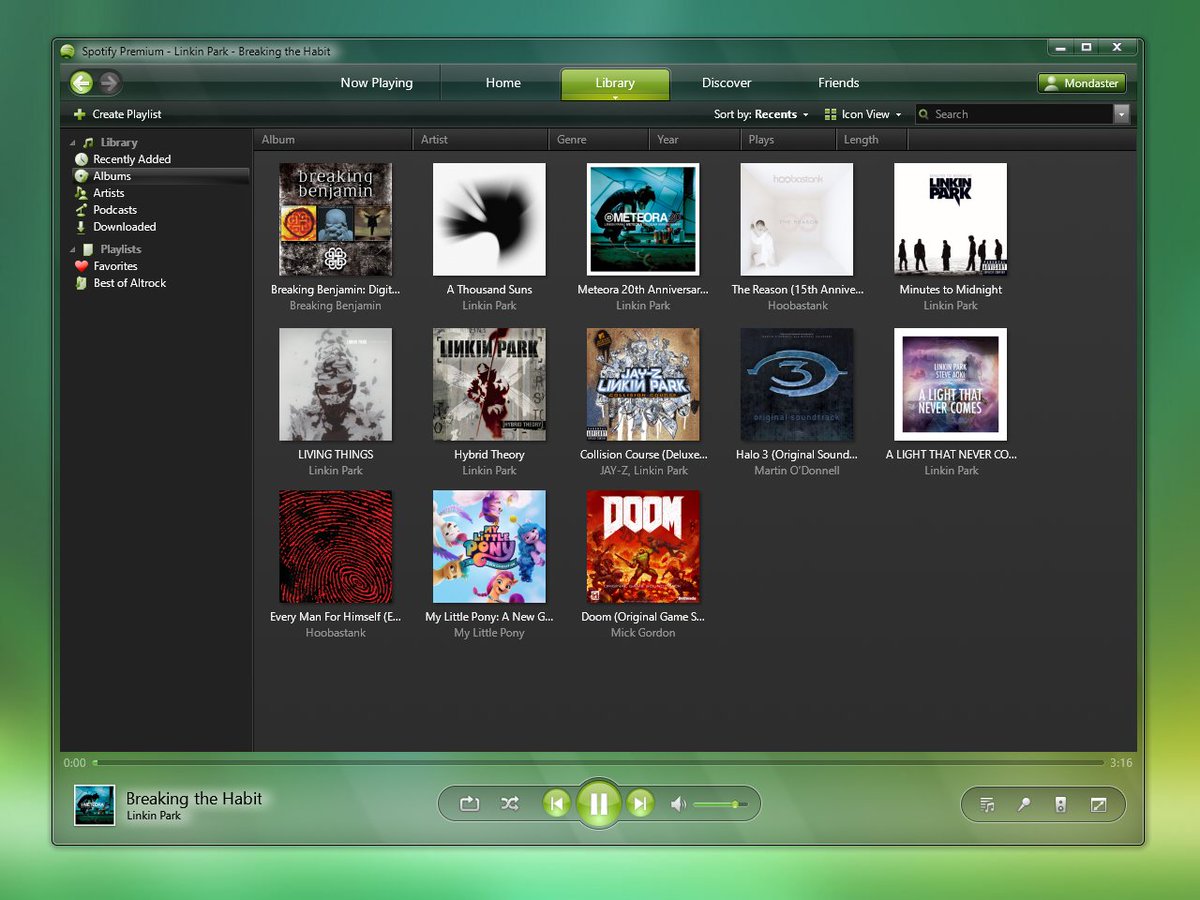Sort by the Length column header

pyautogui.click(x=871, y=140)
